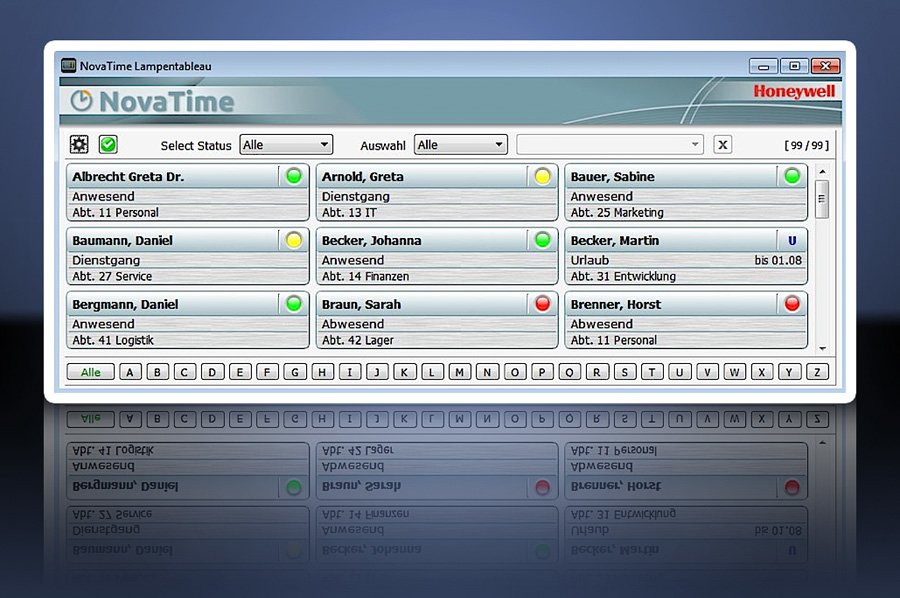The height and width of the screenshot is (598, 900).
Task: Filter names by letter R
Action: (597, 372)
